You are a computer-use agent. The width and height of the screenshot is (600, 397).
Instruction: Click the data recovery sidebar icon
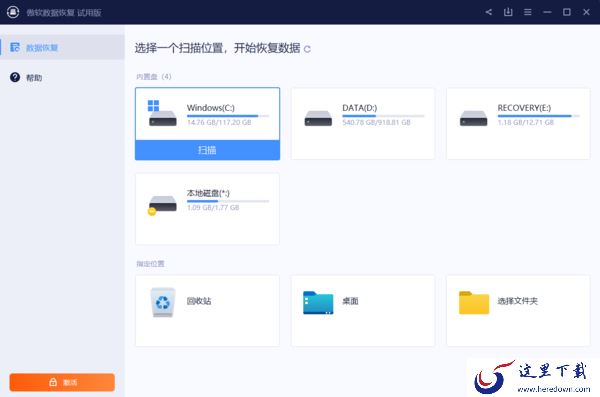coord(15,47)
